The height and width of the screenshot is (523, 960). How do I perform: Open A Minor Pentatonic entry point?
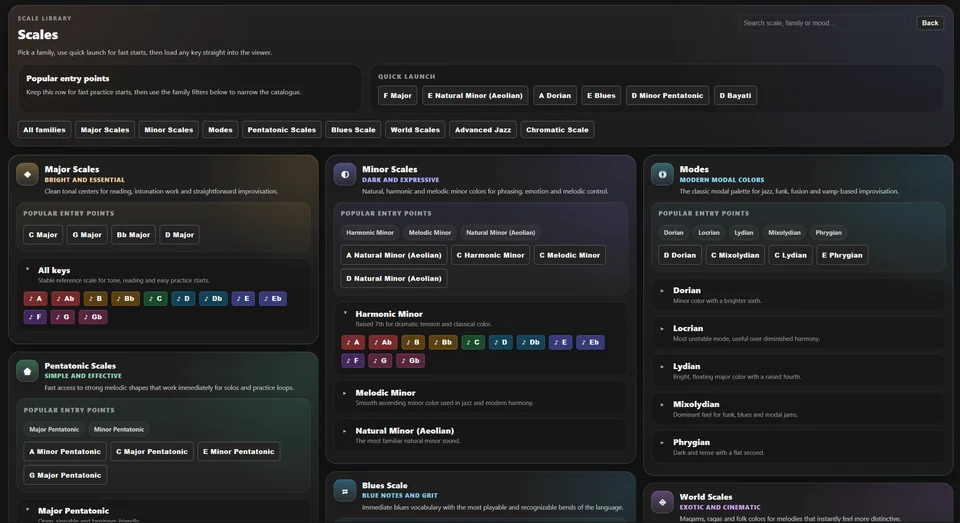65,451
